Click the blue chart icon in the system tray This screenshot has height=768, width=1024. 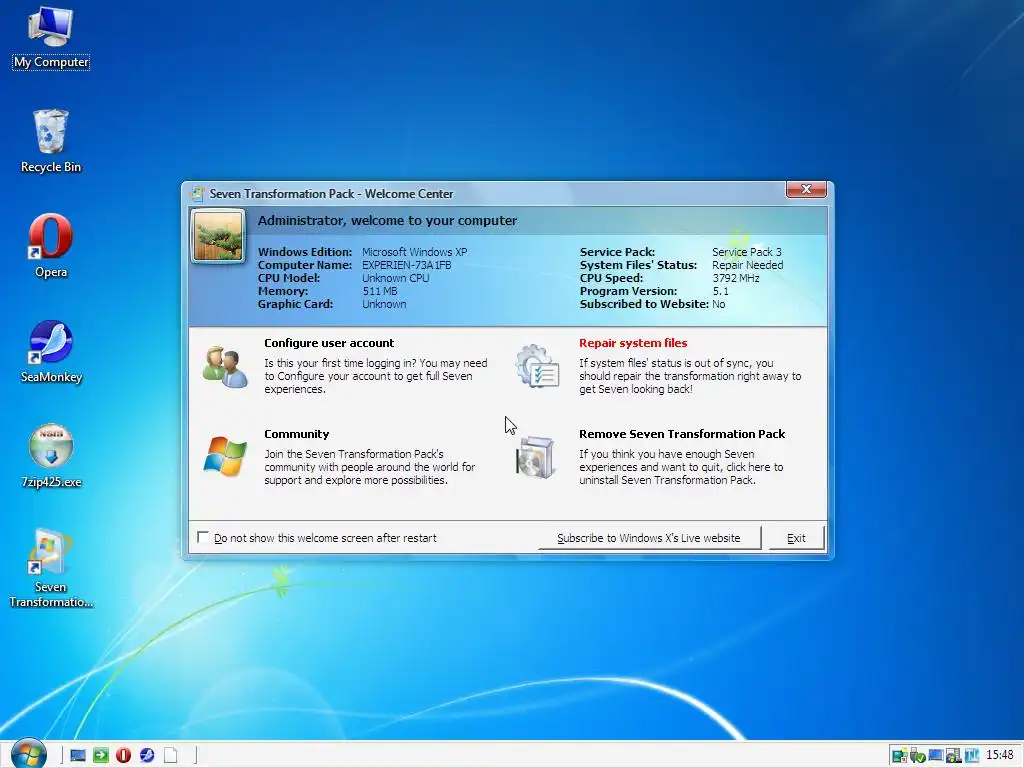point(972,756)
